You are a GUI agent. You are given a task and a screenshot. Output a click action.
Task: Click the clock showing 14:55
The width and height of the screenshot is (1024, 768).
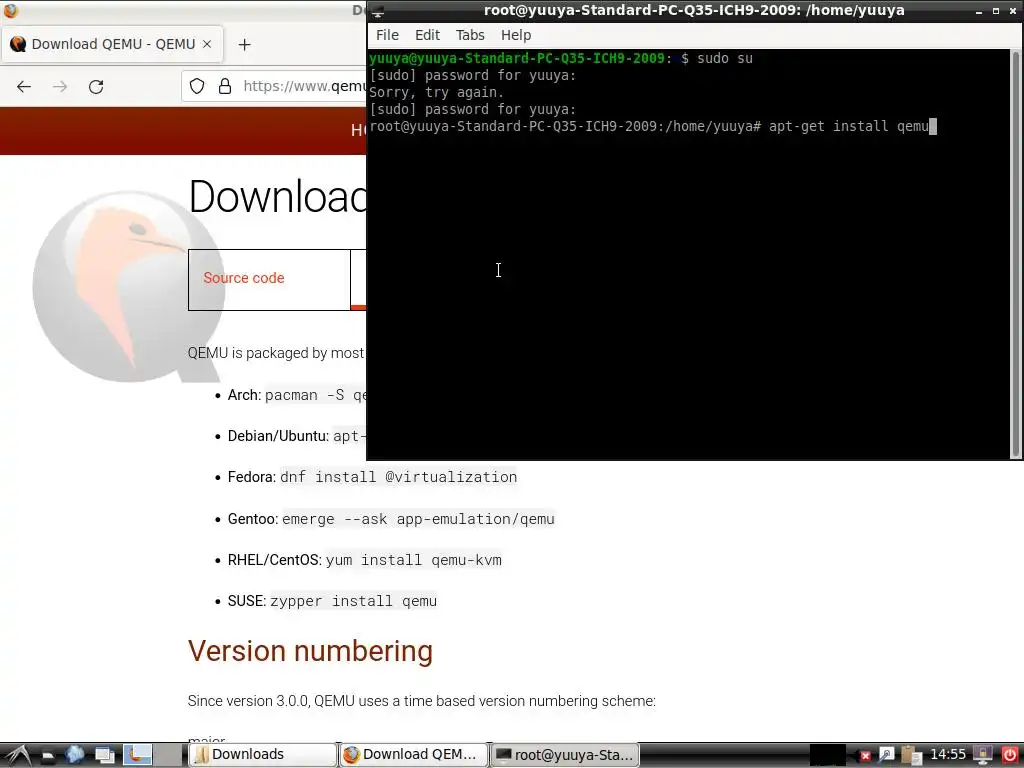coord(948,754)
